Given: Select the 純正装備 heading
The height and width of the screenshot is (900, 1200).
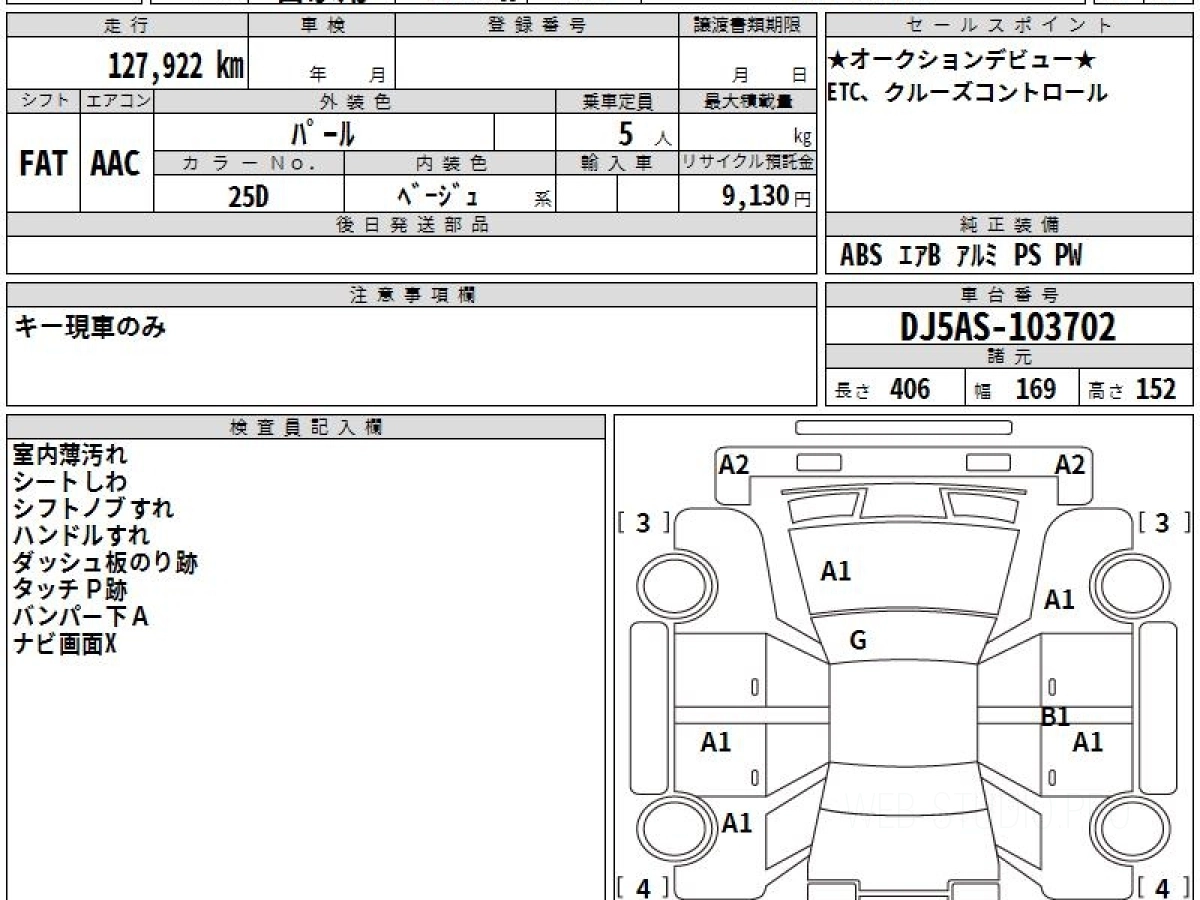Looking at the screenshot, I should click(x=1010, y=225).
